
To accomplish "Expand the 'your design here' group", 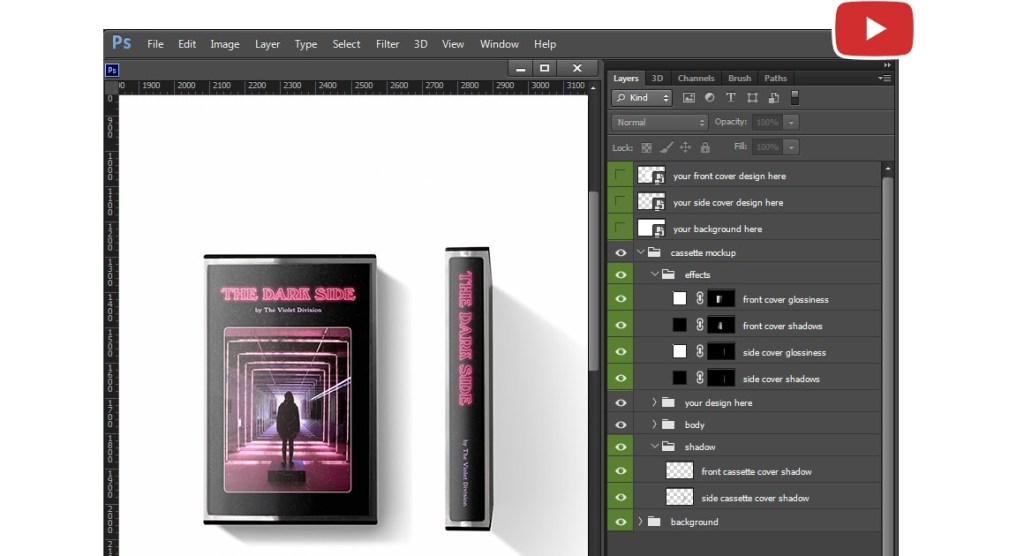I will pos(654,402).
